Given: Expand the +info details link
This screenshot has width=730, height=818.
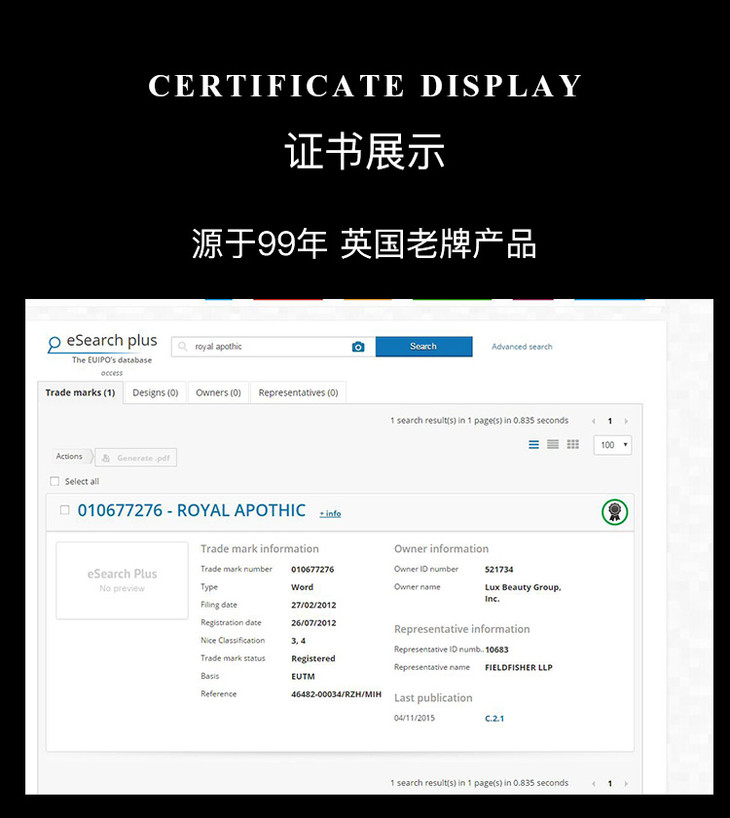Looking at the screenshot, I should 330,514.
